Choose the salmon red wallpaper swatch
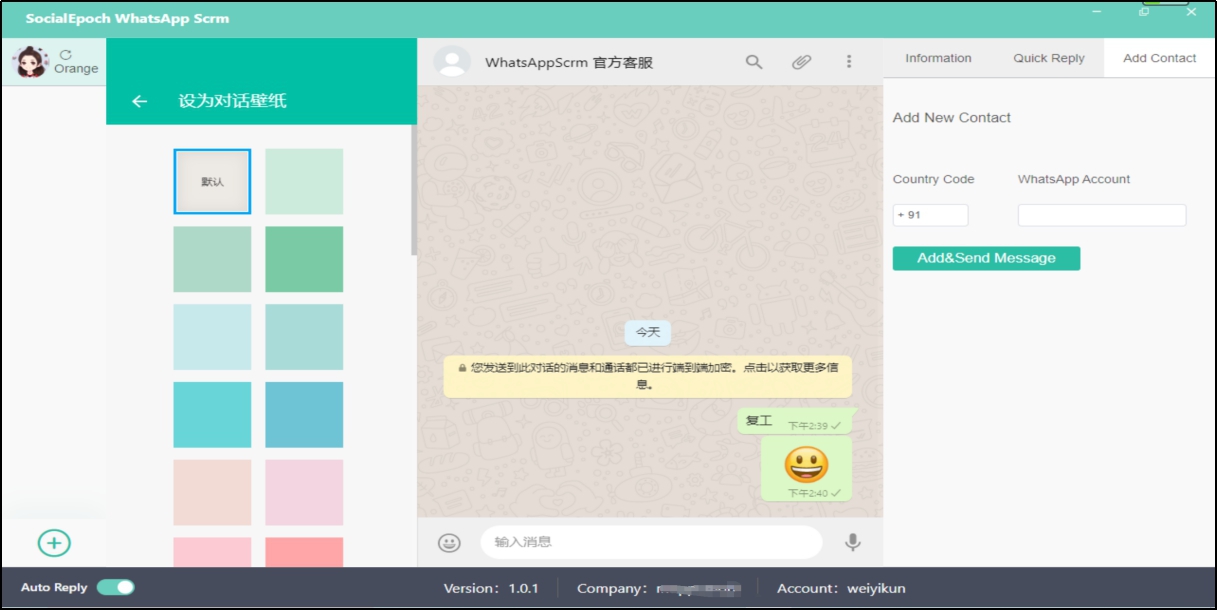This screenshot has height=611, width=1219. 304,552
